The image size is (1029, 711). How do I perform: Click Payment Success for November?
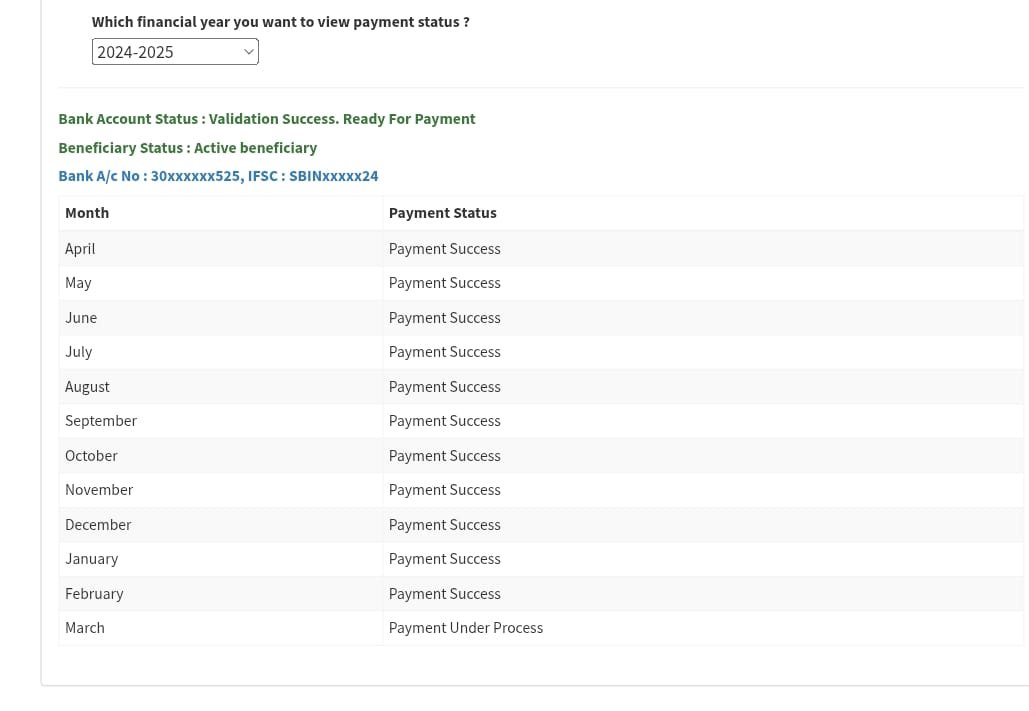click(x=444, y=490)
